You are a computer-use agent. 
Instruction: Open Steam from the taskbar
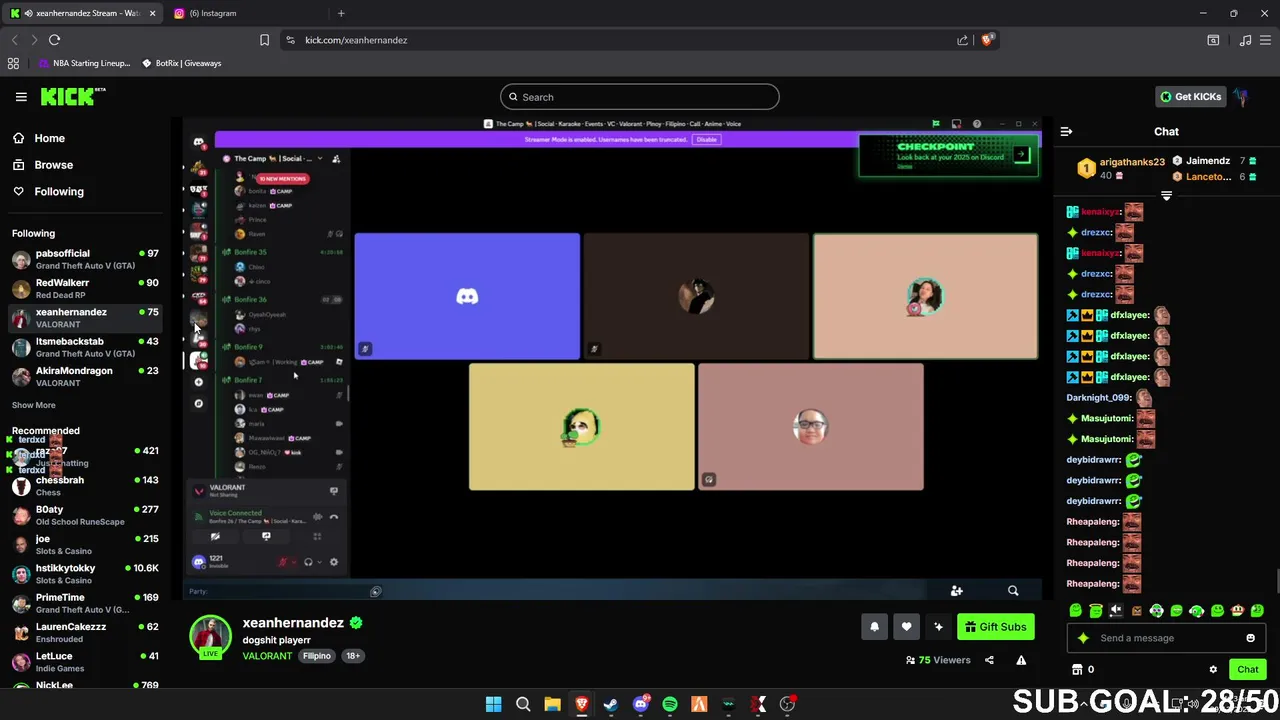(611, 704)
